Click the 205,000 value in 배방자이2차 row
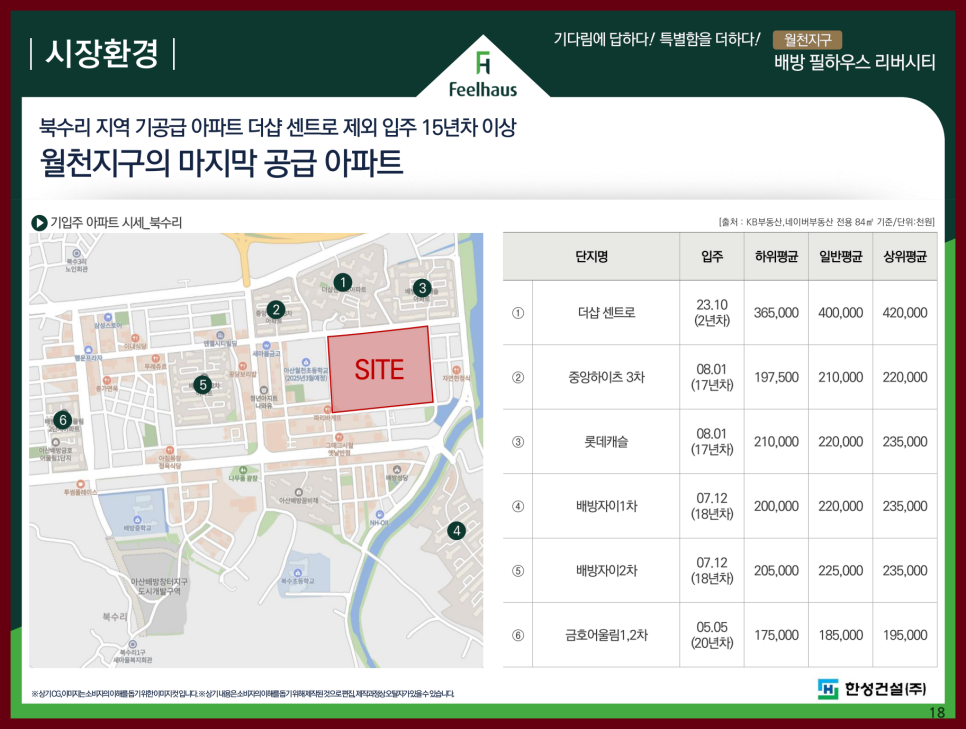Viewport: 966px width, 729px height. [x=776, y=571]
